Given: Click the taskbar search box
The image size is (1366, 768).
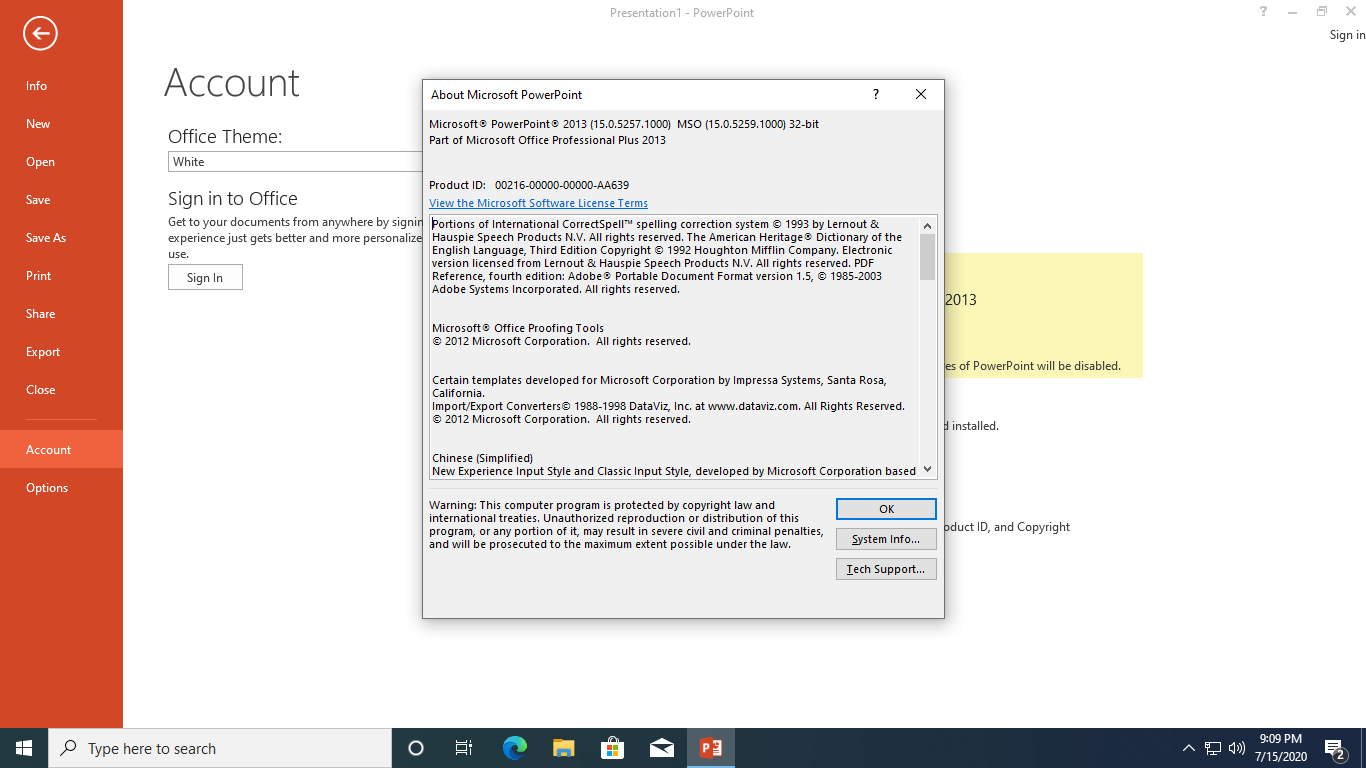Looking at the screenshot, I should [x=220, y=748].
